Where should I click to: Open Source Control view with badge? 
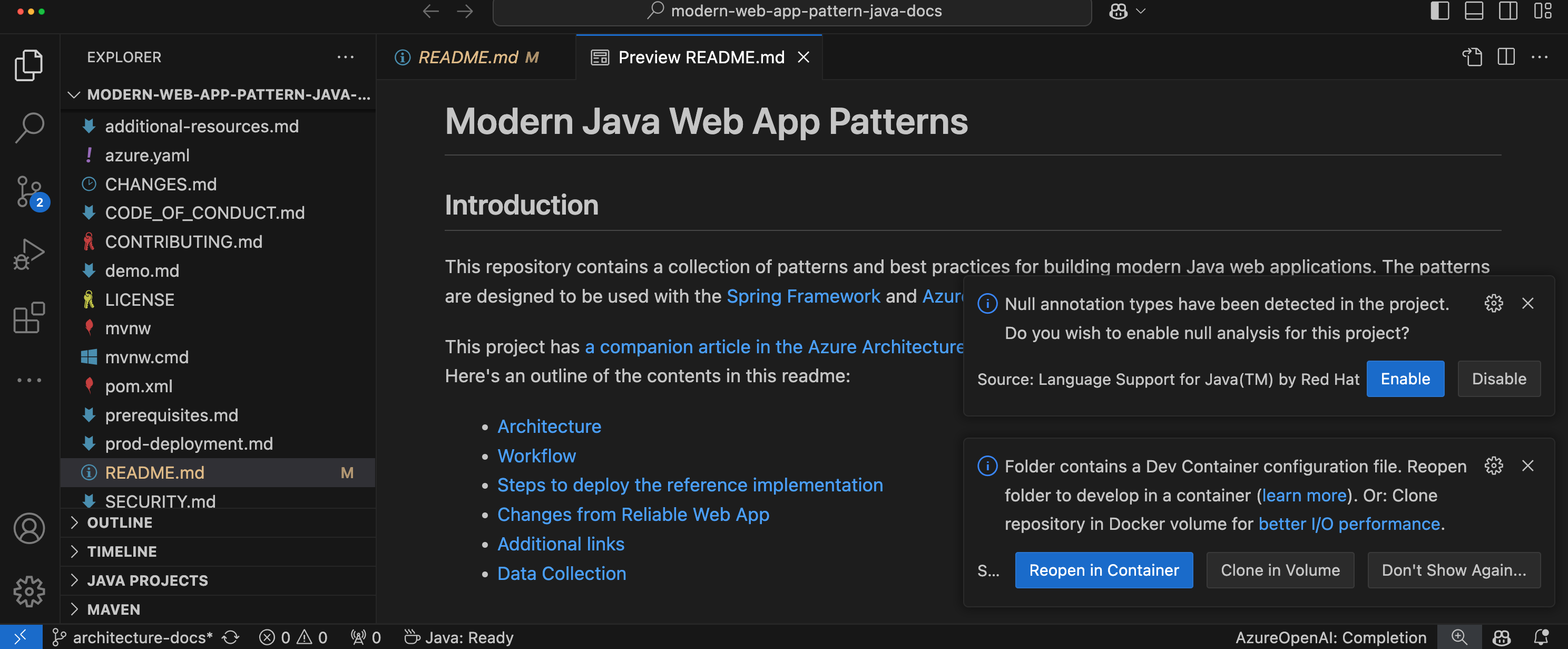[x=28, y=191]
